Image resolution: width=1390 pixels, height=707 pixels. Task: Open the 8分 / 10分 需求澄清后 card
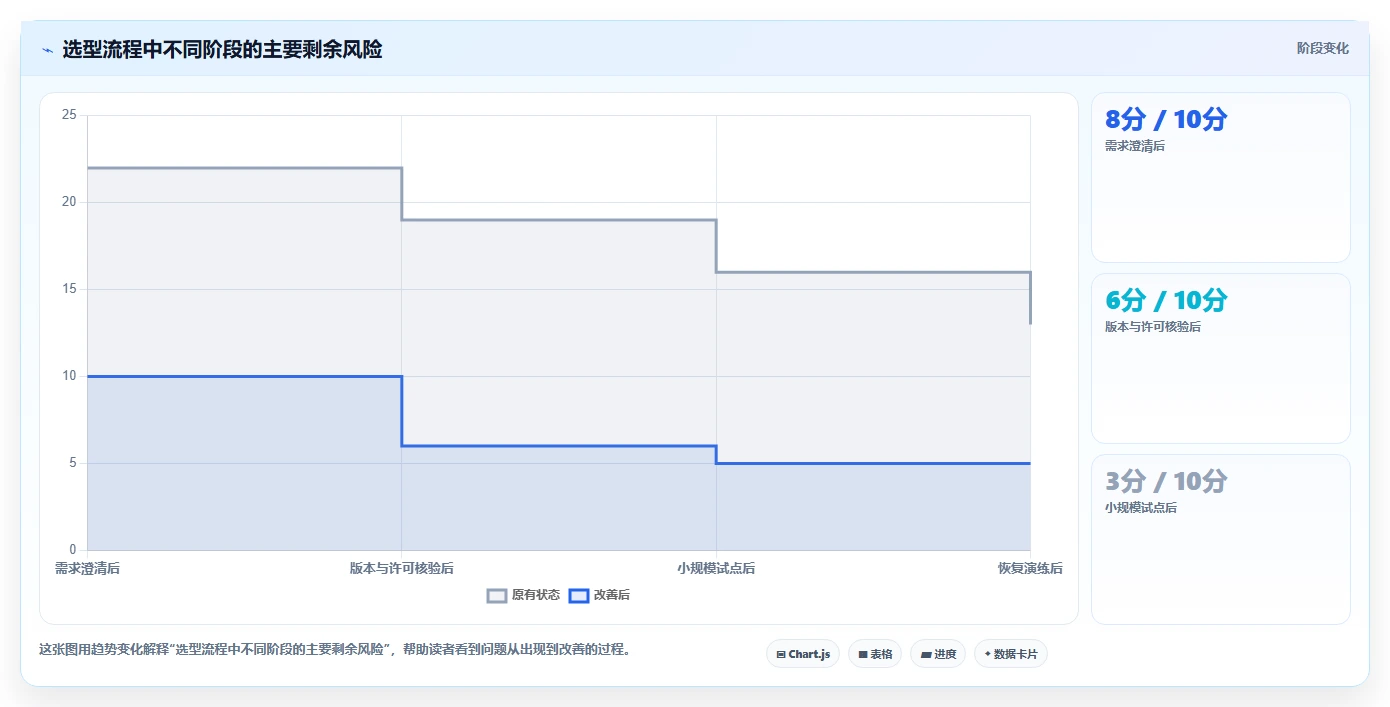[1221, 178]
